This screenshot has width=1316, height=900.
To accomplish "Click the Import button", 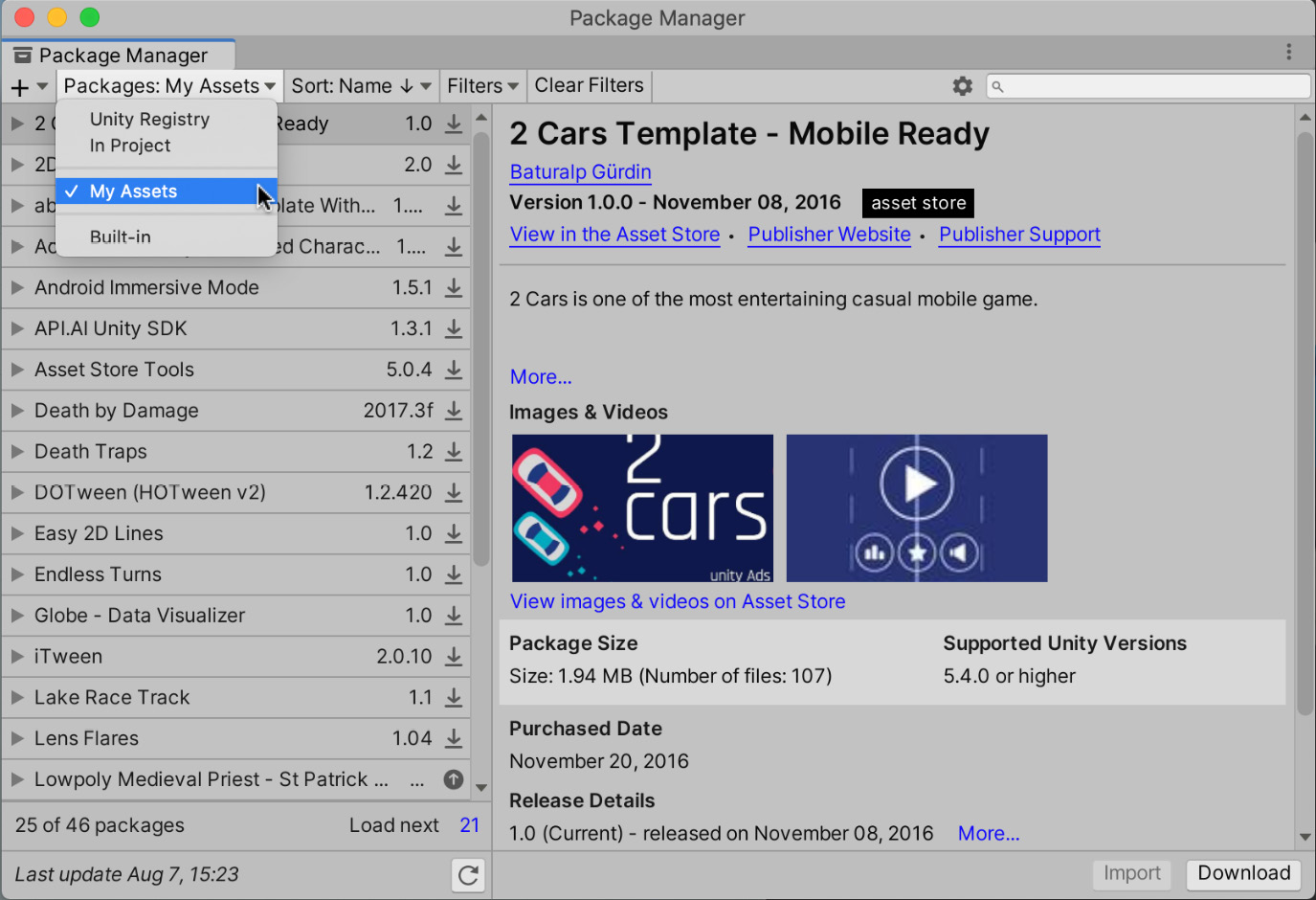I will tap(1132, 874).
